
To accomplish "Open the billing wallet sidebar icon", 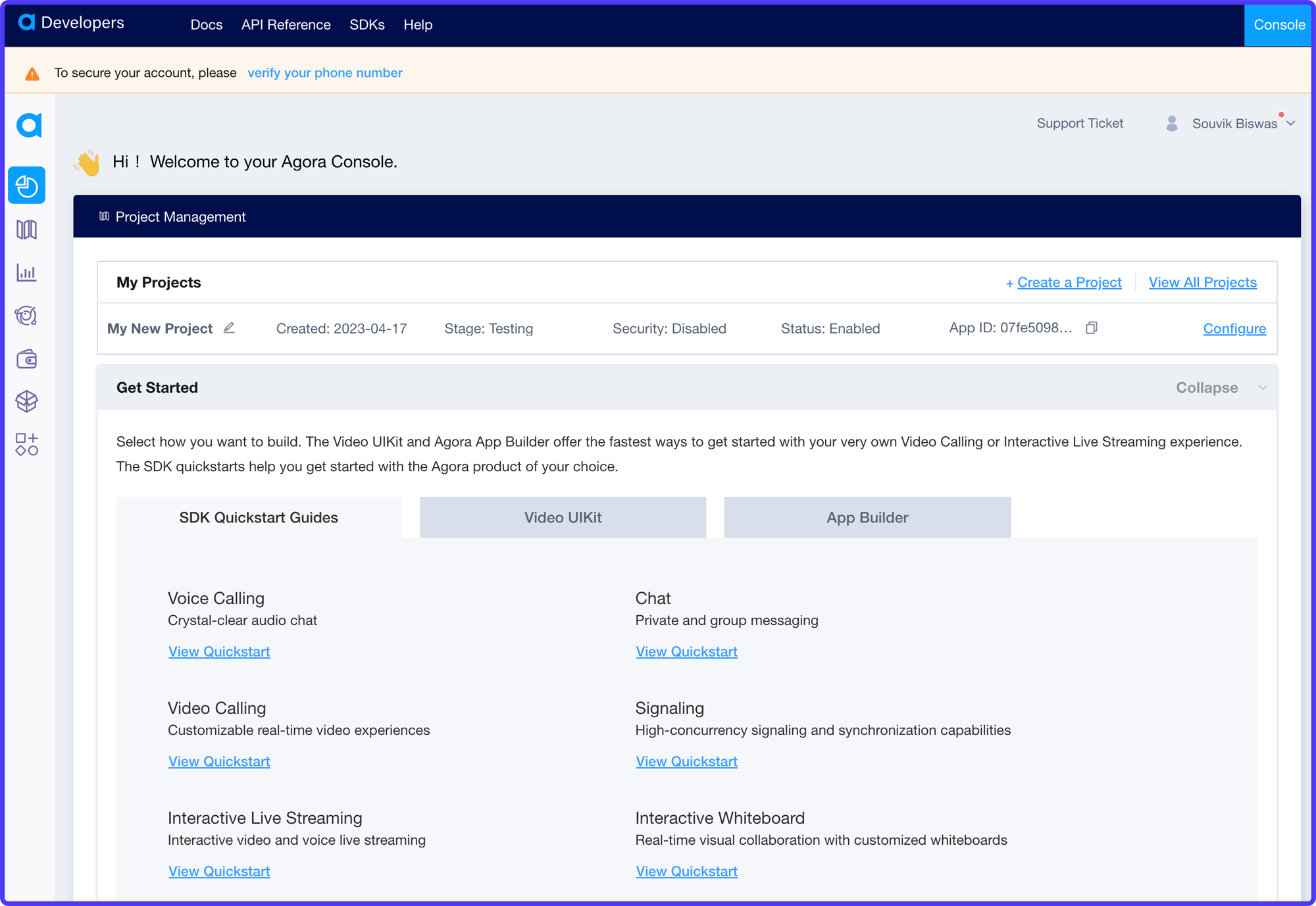I will coord(27,359).
